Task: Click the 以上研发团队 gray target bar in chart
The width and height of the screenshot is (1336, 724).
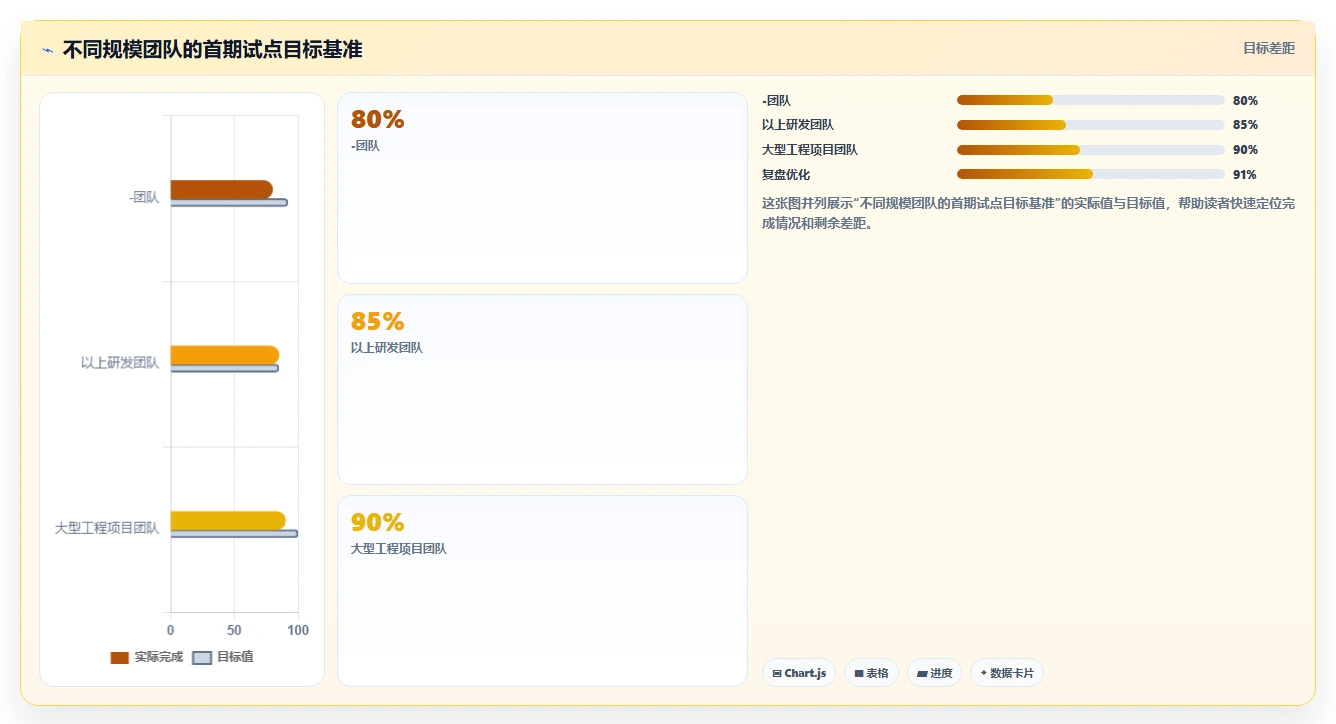Action: [225, 368]
